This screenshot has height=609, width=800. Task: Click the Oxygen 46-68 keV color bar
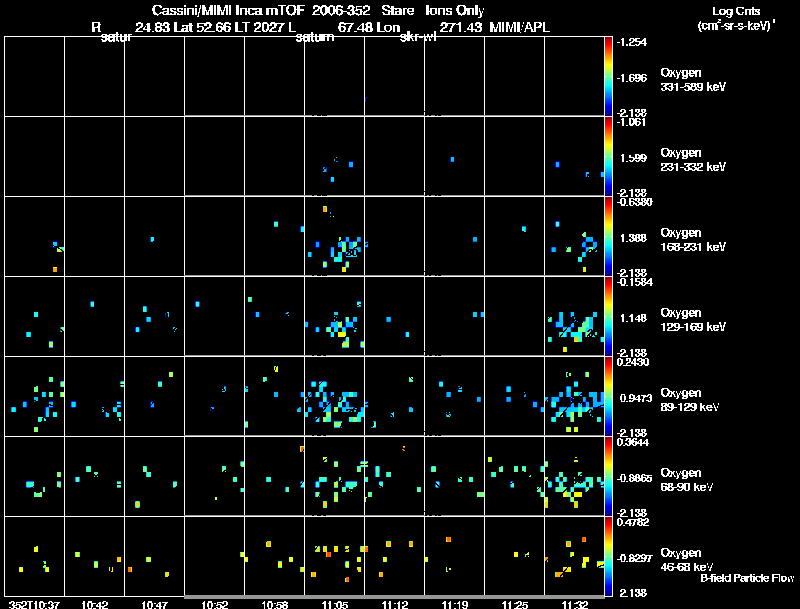click(x=608, y=556)
